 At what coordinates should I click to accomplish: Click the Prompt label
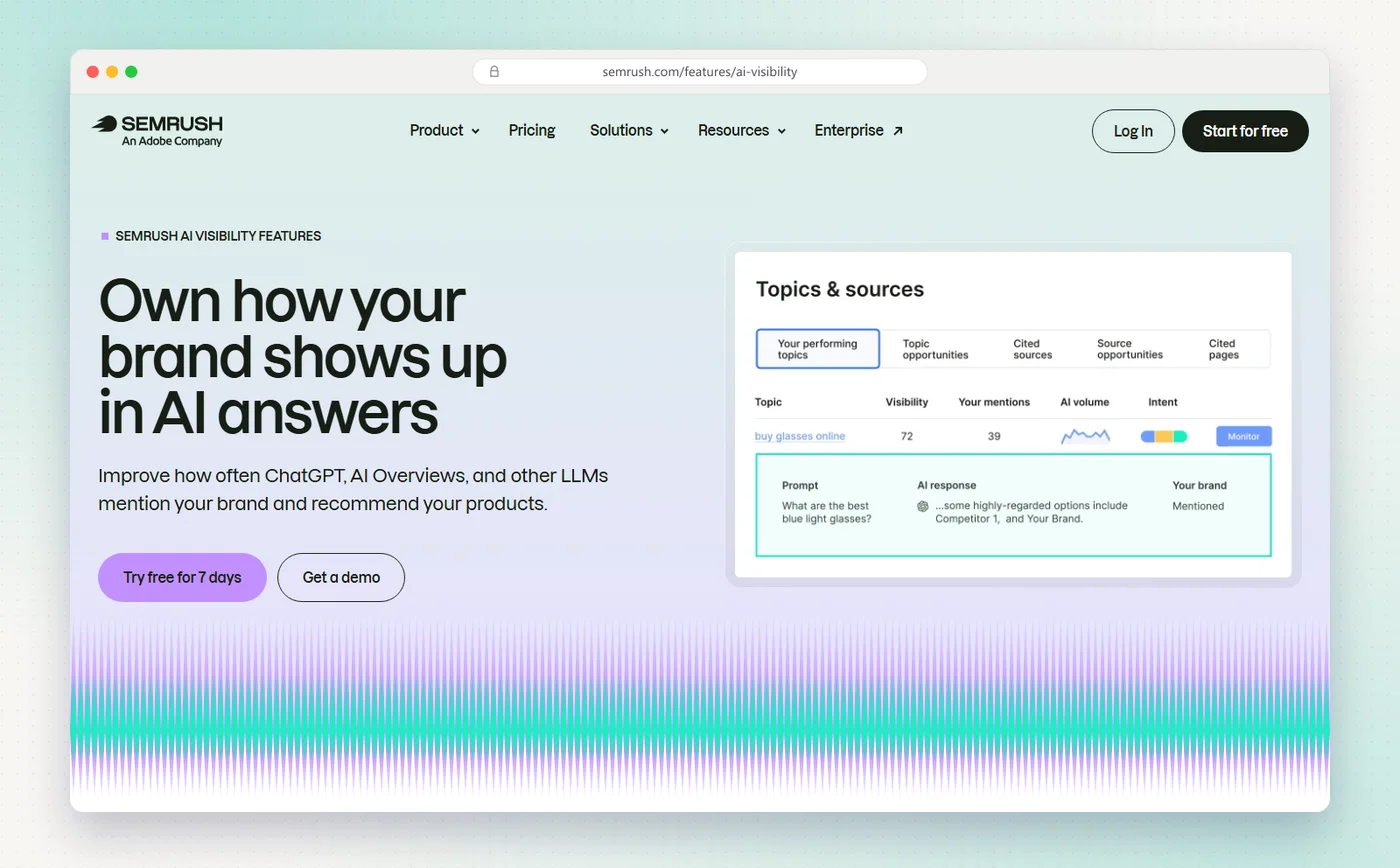click(x=800, y=485)
